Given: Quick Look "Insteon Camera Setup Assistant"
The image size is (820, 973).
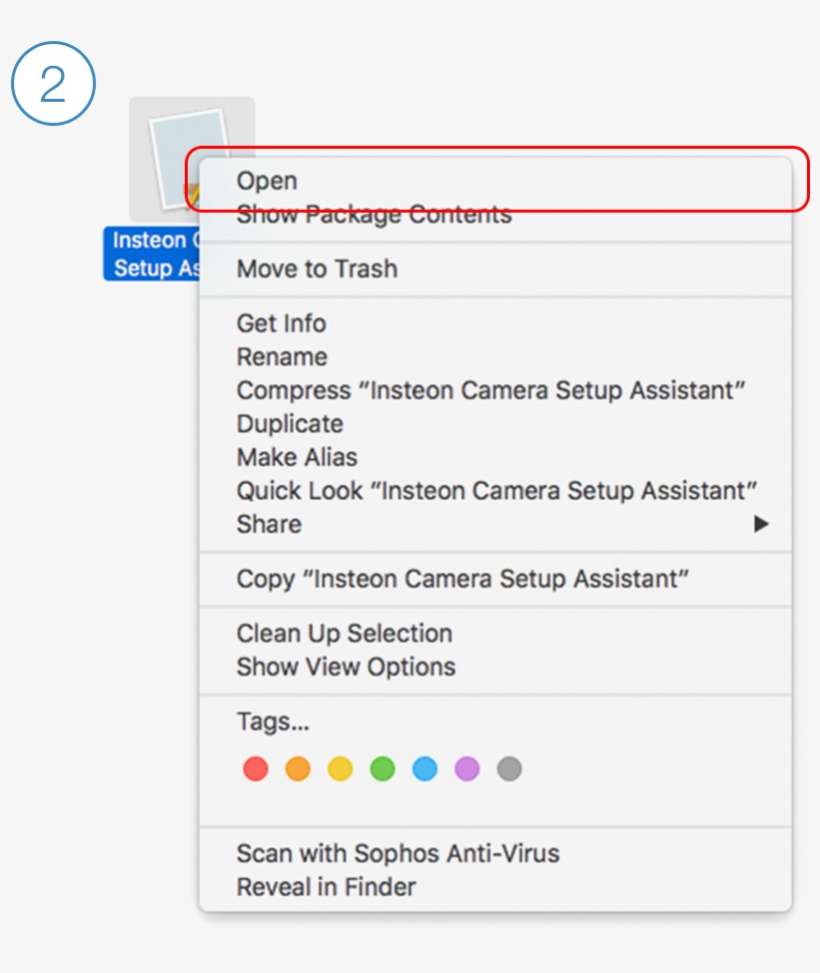Looking at the screenshot, I should click(490, 491).
